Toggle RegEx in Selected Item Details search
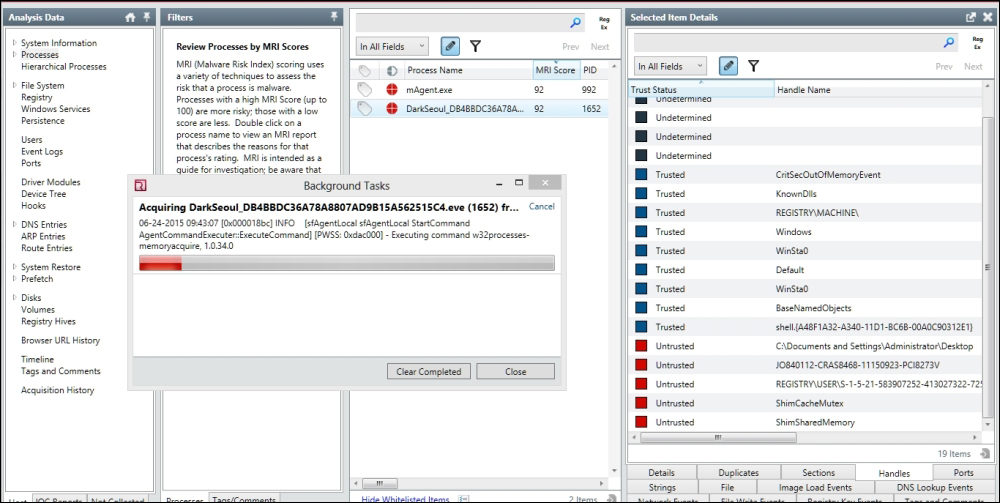Screen dimensions: 1000x503 click(x=978, y=43)
